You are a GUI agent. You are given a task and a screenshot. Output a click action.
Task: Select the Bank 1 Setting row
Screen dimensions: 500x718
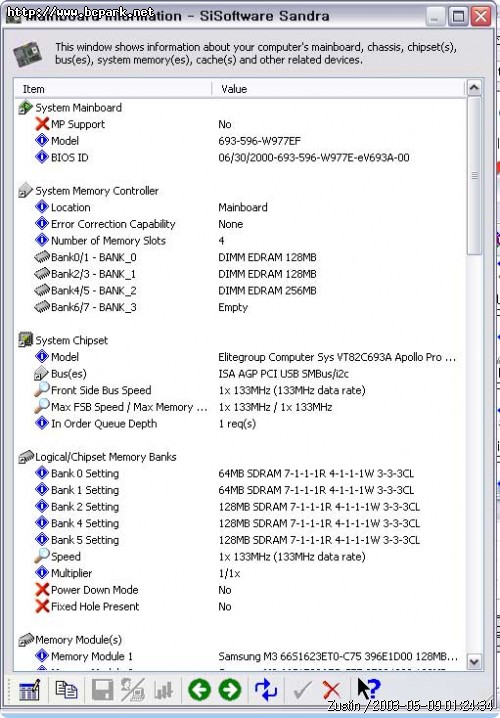click(240, 490)
